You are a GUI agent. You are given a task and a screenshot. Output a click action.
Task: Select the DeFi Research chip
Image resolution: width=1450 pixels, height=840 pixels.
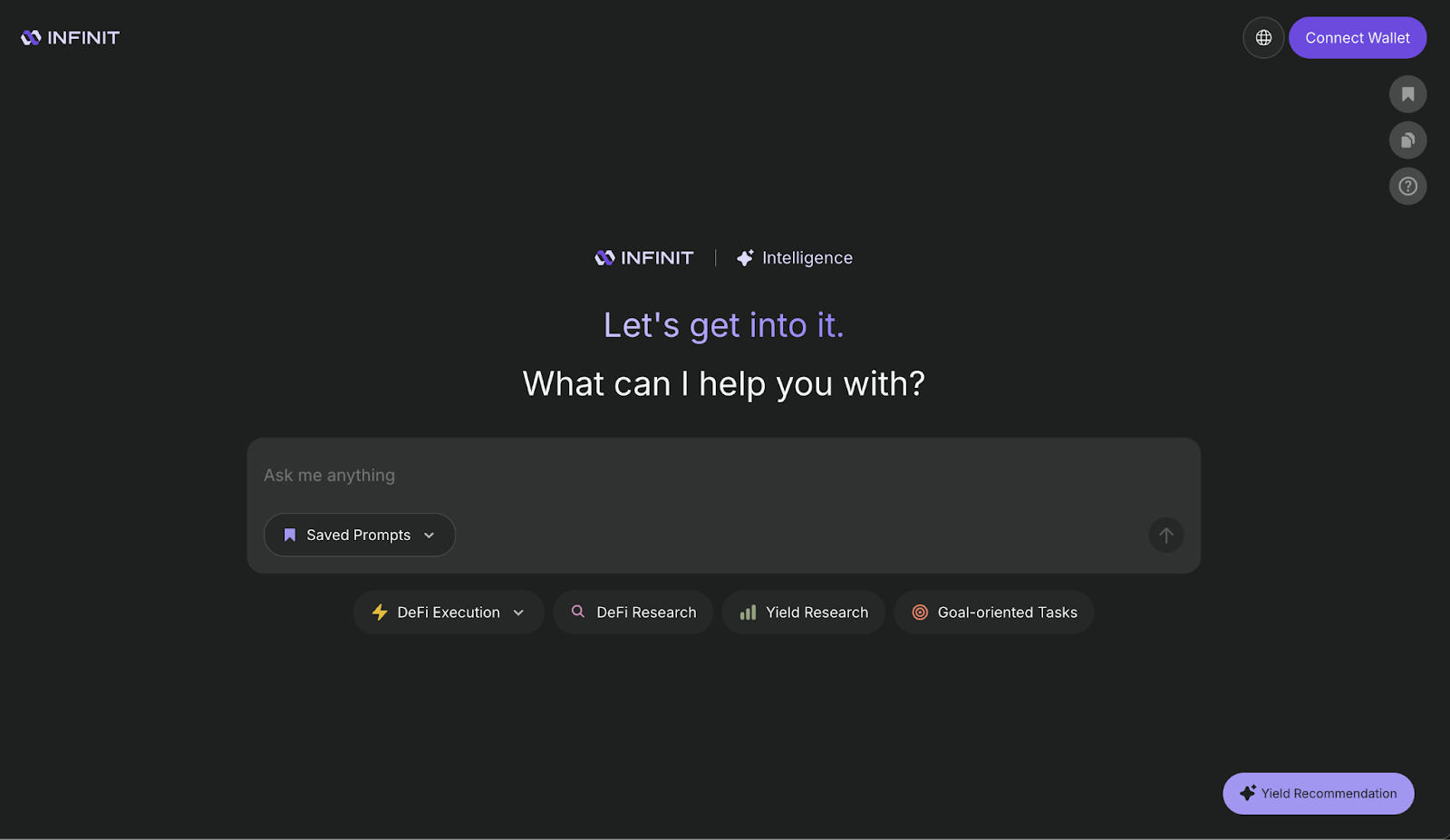coord(633,613)
